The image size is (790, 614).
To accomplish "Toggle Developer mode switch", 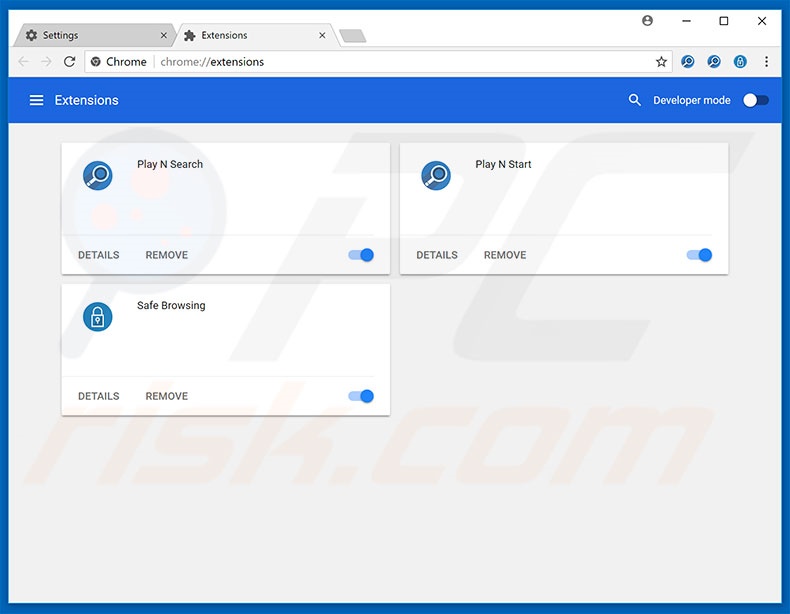I will pos(756,100).
